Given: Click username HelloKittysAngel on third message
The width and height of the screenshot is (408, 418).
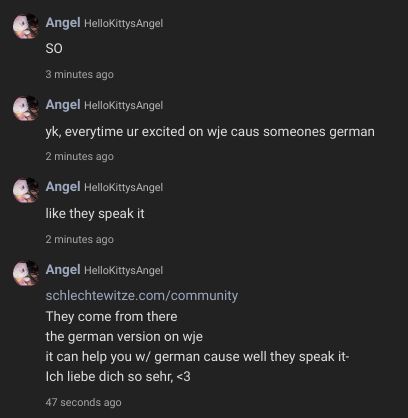Looking at the screenshot, I should (123, 188).
